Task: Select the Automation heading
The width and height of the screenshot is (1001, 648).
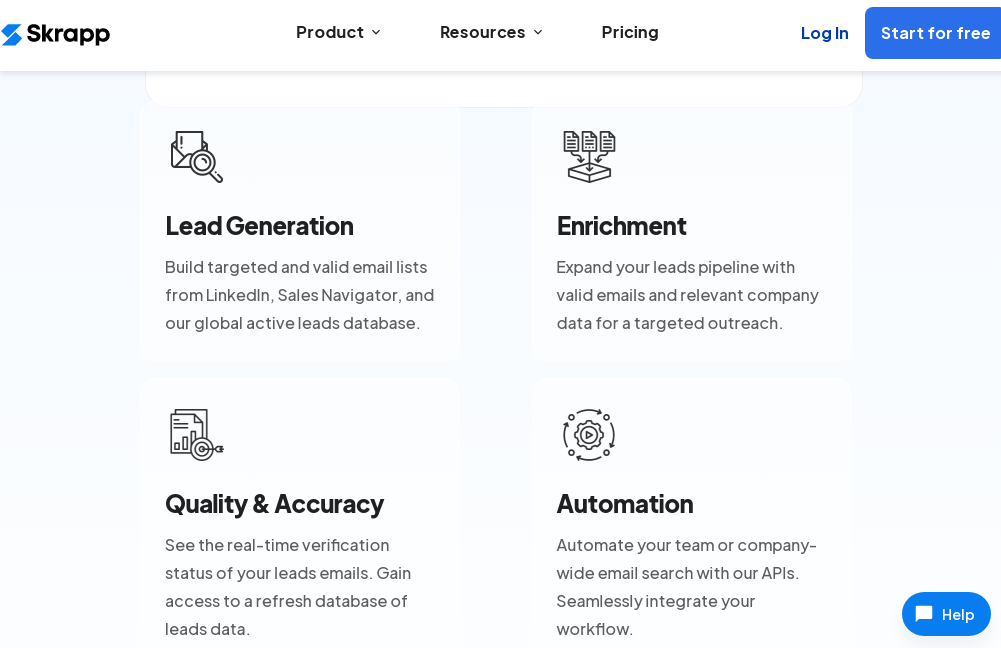Action: click(625, 503)
